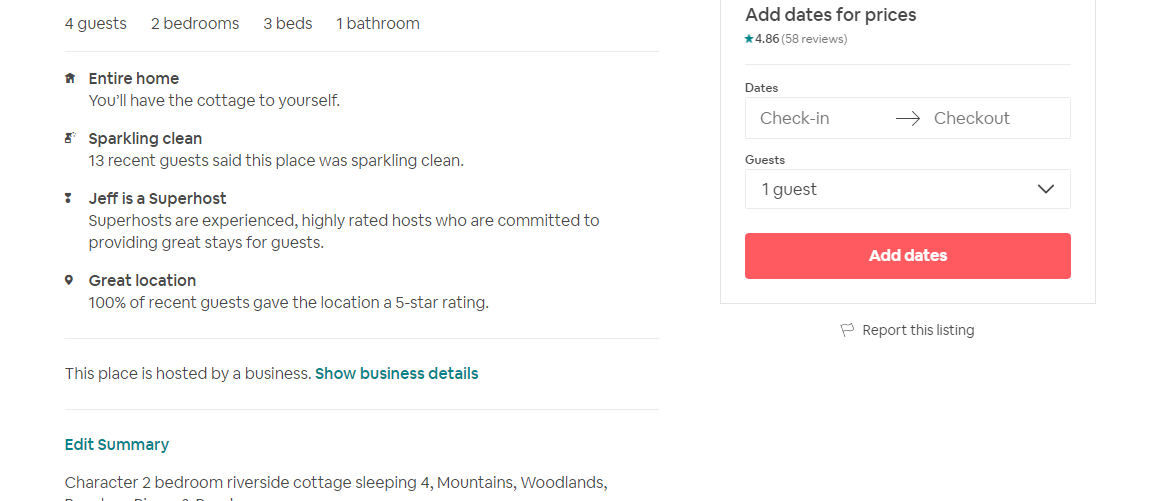Click the star rating icon near 4.86

coord(749,38)
